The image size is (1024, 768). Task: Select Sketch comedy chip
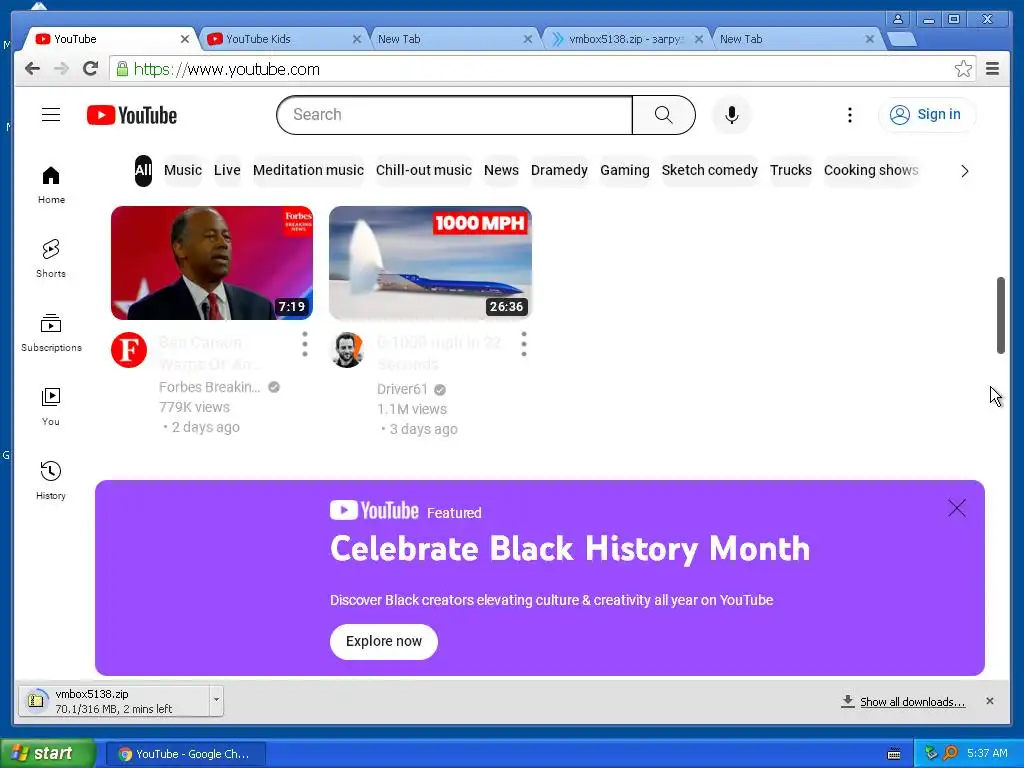point(710,170)
